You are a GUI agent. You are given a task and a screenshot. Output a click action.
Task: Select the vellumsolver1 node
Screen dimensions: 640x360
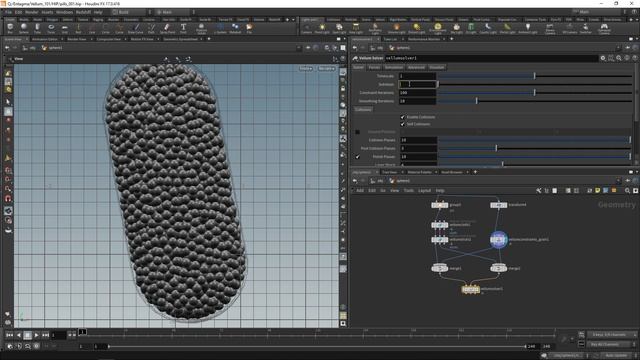(x=470, y=289)
